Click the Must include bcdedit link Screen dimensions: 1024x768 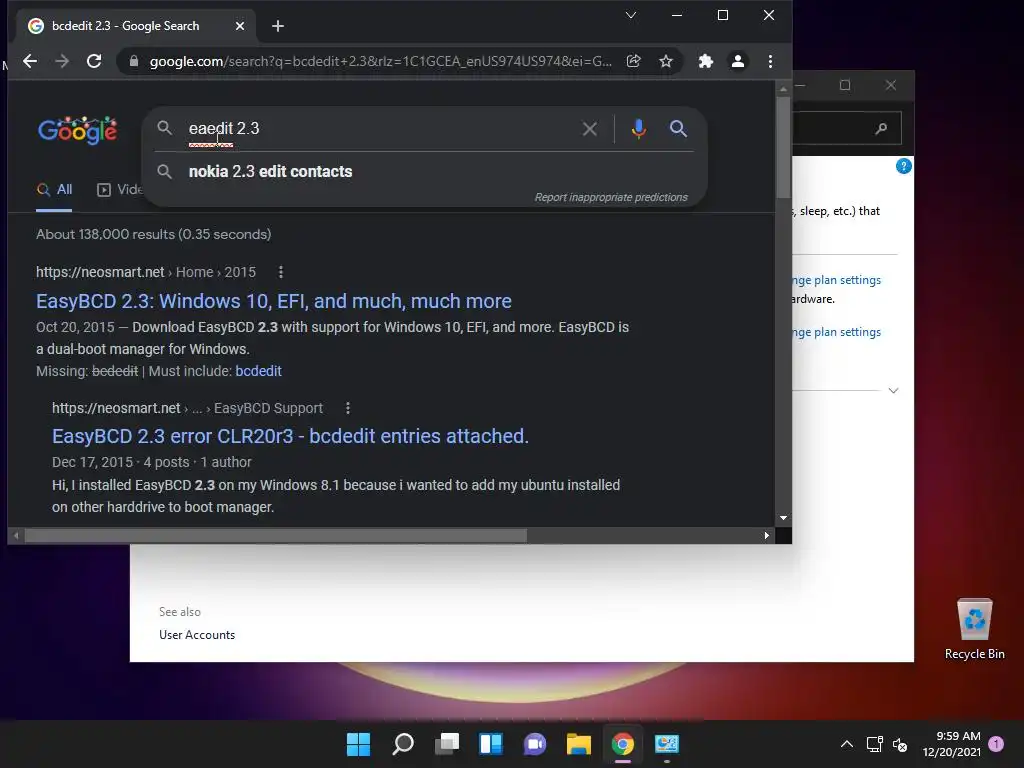point(259,371)
